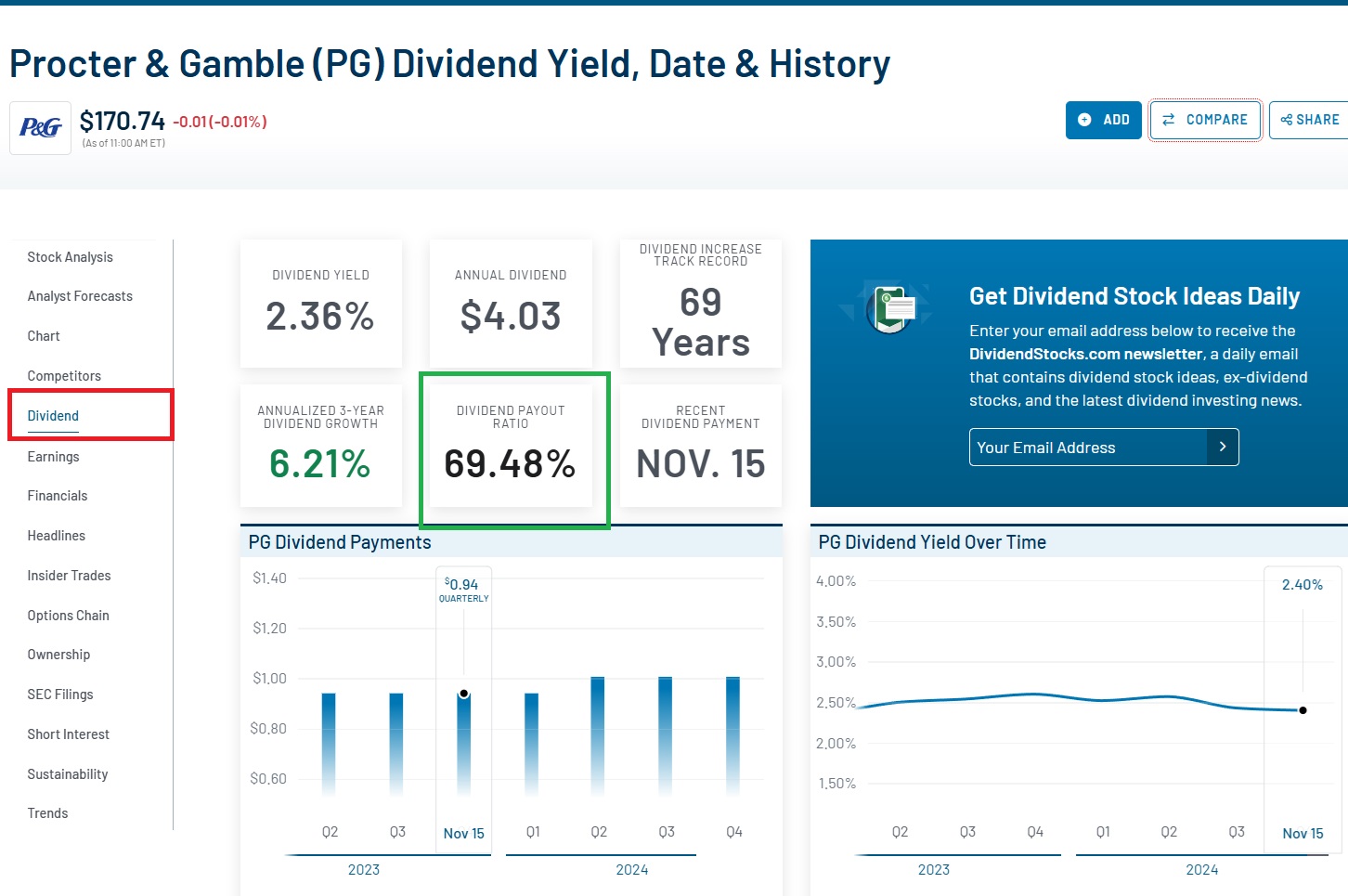
Task: Select the Dividend Payout Ratio card
Action: click(511, 446)
